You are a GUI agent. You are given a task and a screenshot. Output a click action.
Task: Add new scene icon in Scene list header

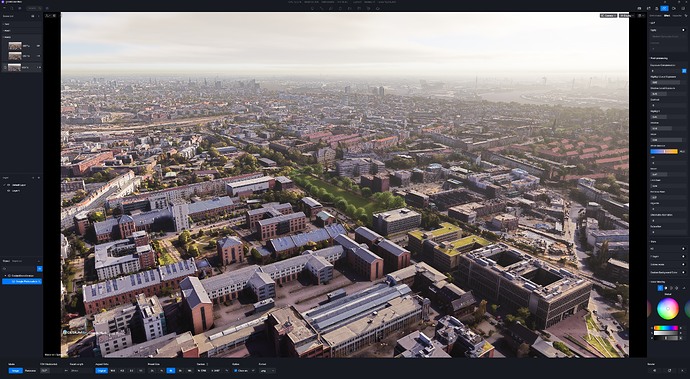tap(33, 16)
